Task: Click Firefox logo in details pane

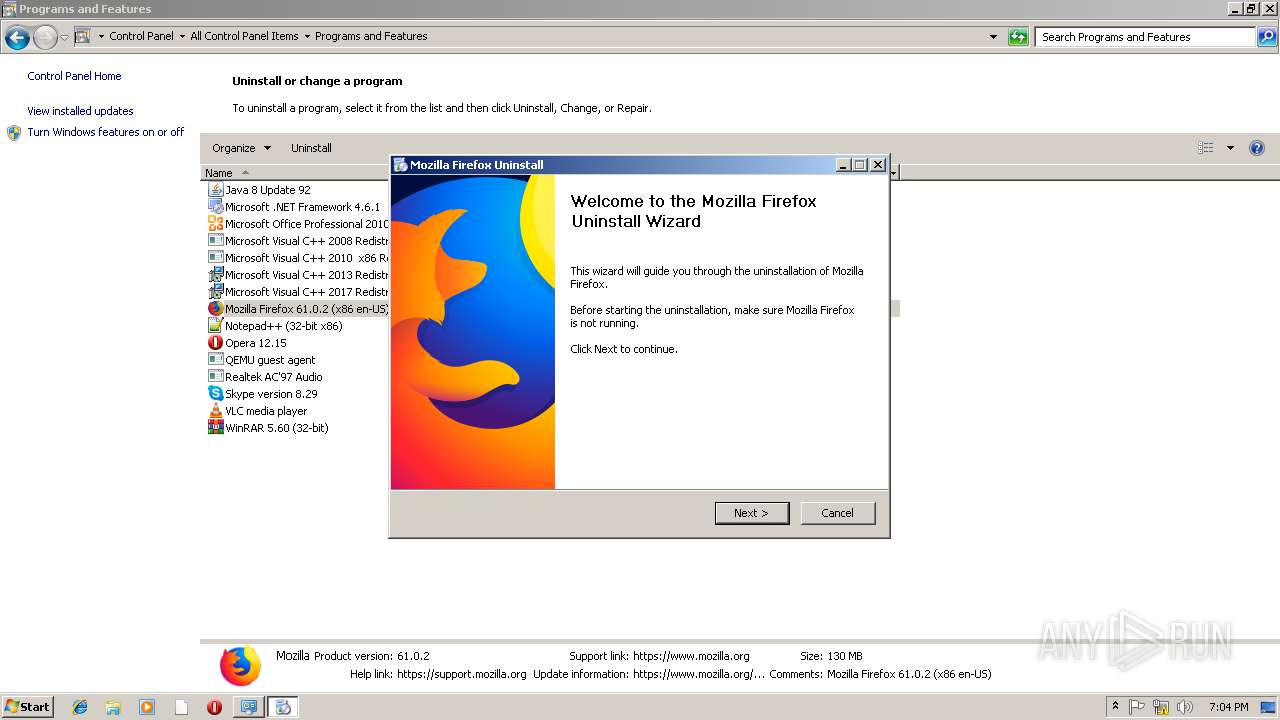Action: click(x=240, y=665)
